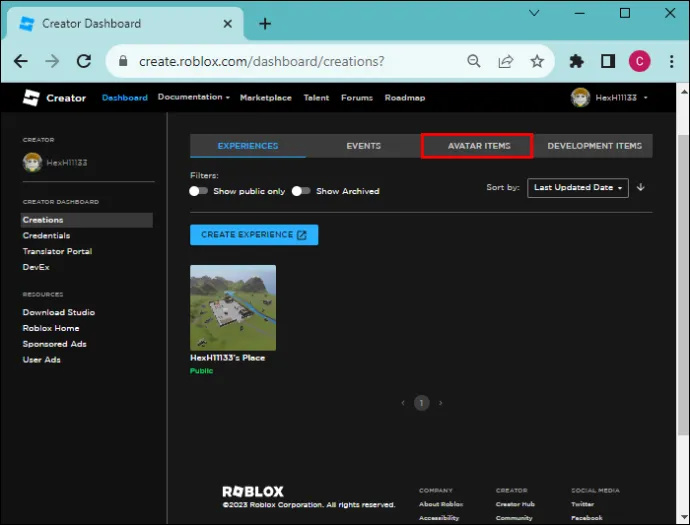The width and height of the screenshot is (690, 525).
Task: Open the HexH11133 account dropdown arrow
Action: 646,98
